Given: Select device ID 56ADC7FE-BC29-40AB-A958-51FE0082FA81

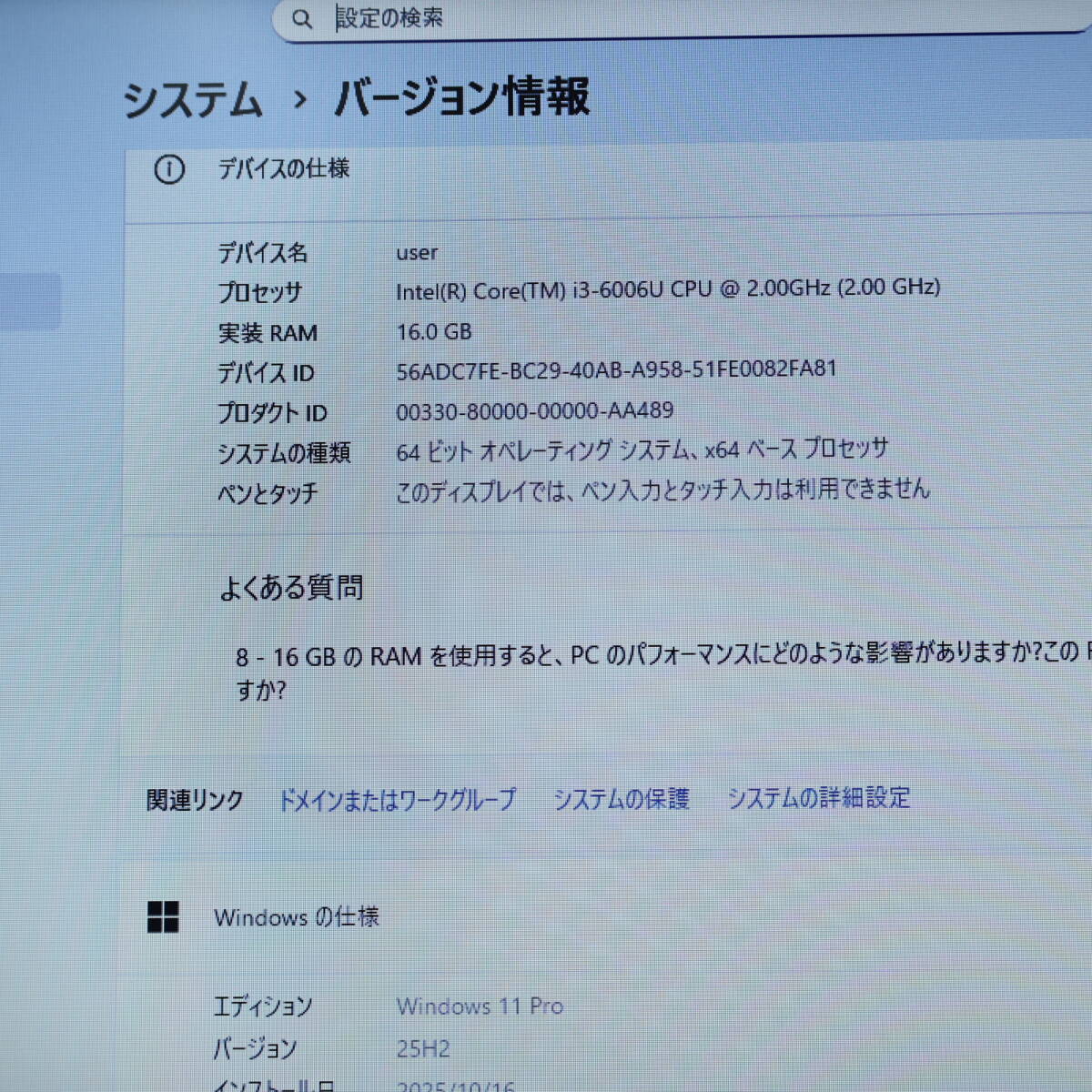Looking at the screenshot, I should pos(616,369).
